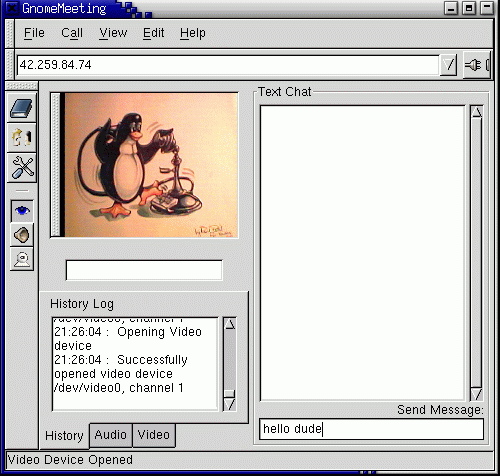Click the connect plug icon button

click(x=477, y=65)
